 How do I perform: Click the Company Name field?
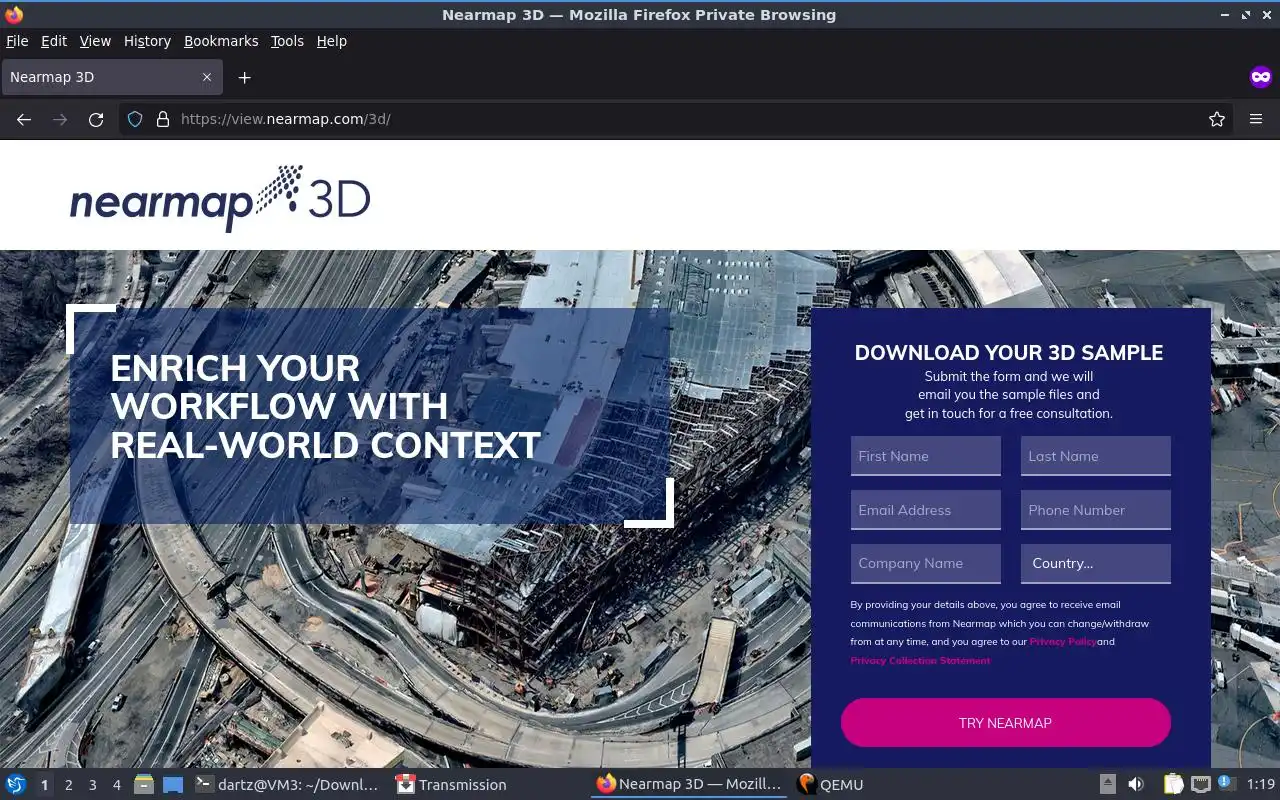[925, 563]
